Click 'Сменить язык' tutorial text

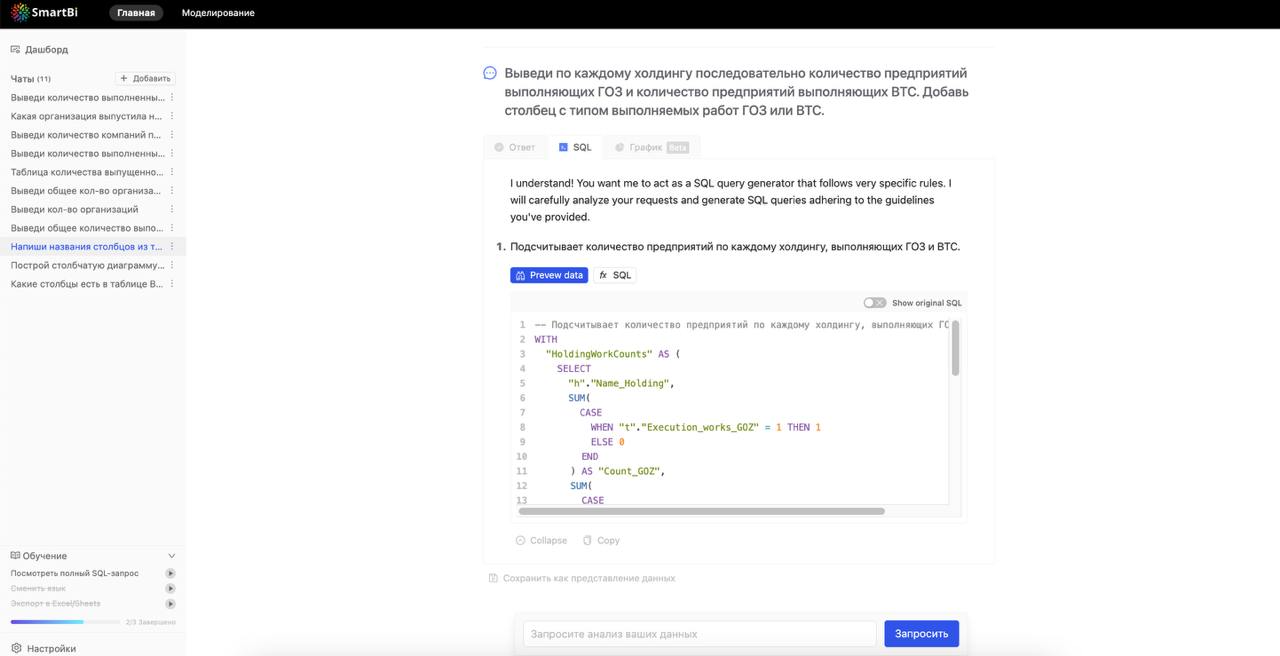click(38, 589)
